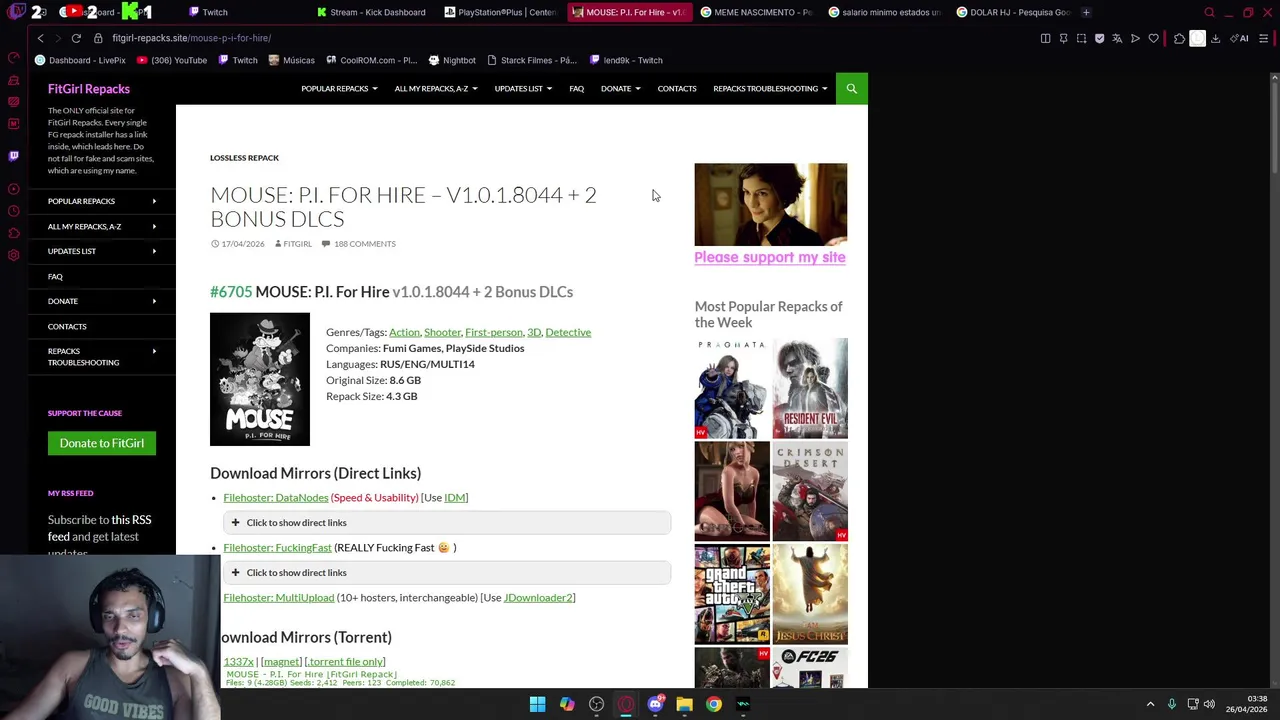Open the Crimson Desert repack thumbnail

coord(810,491)
